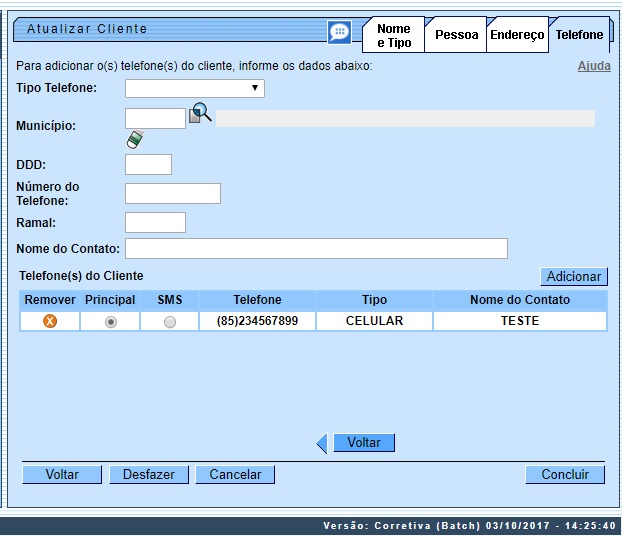Screen dimensions: 622x536
Task: Remove phone (85)234567899 with orange X
Action: point(49,321)
